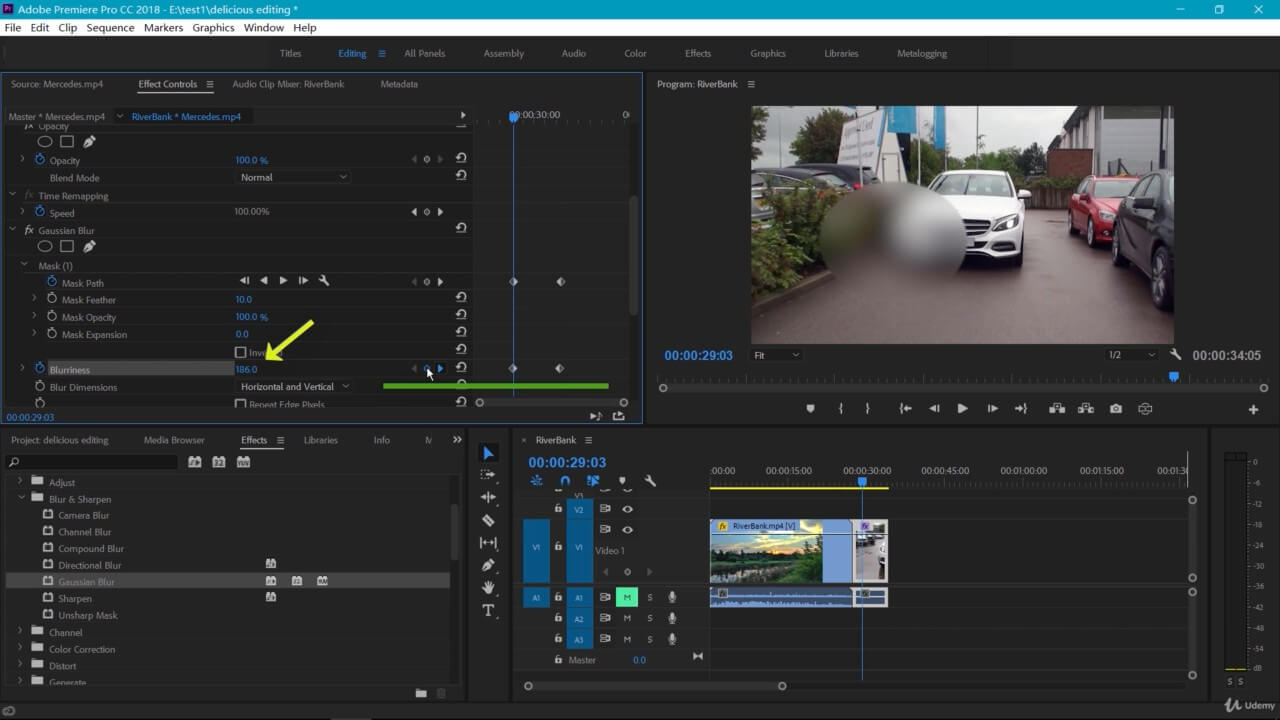Toggle snap in timeline
Viewport: 1280px width, 720px height.
(x=565, y=481)
